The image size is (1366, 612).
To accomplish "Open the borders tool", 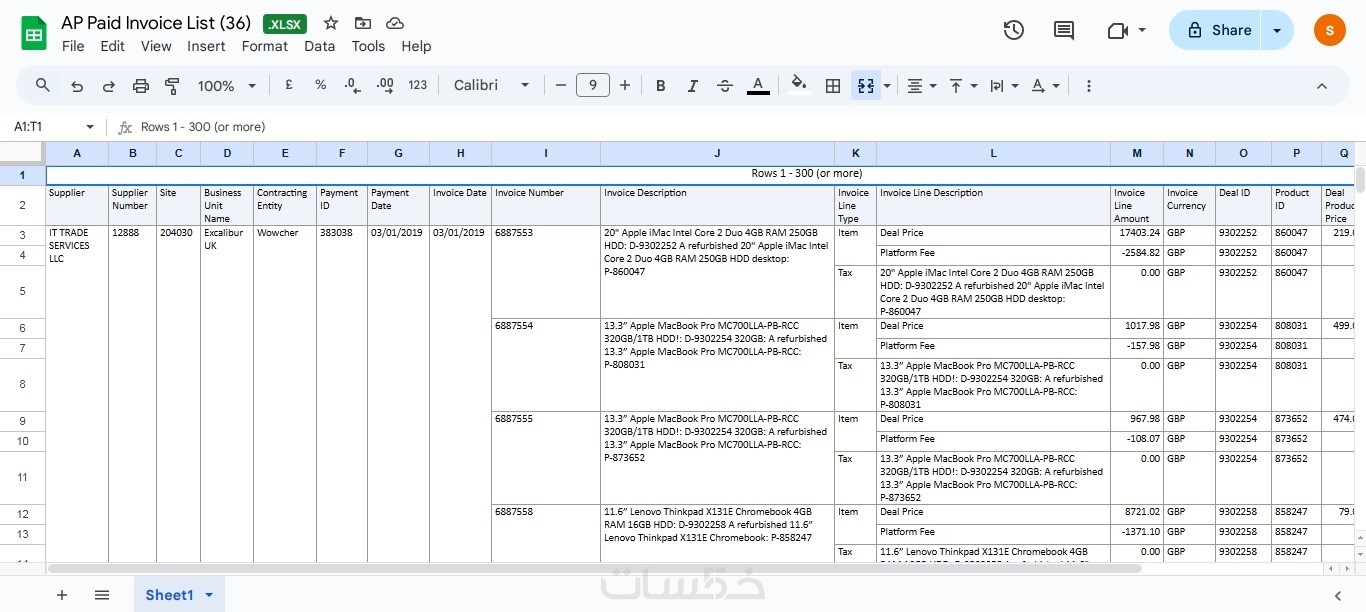I will tap(832, 86).
